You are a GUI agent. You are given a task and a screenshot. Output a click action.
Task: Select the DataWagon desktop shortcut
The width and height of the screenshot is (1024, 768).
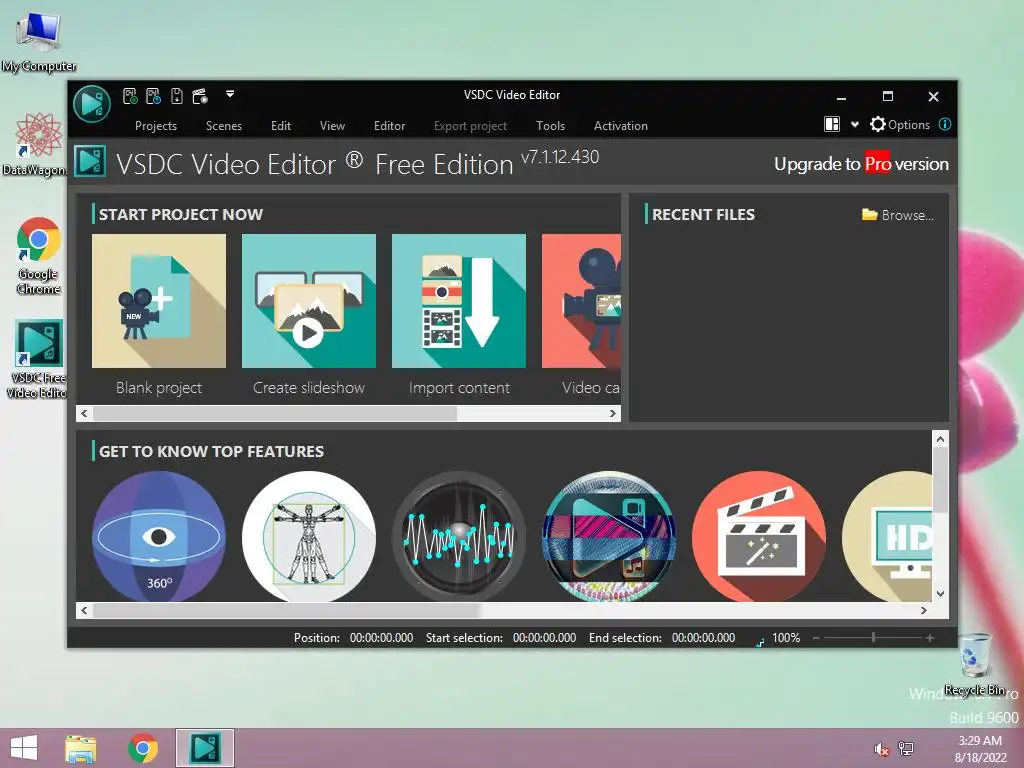36,144
